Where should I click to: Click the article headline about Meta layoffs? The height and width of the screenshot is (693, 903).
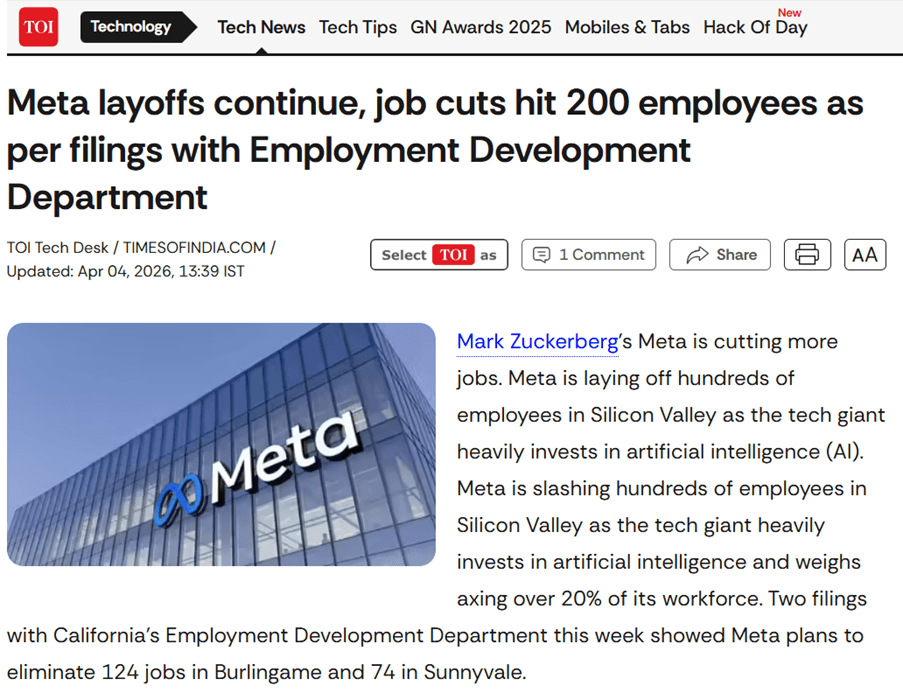click(435, 150)
